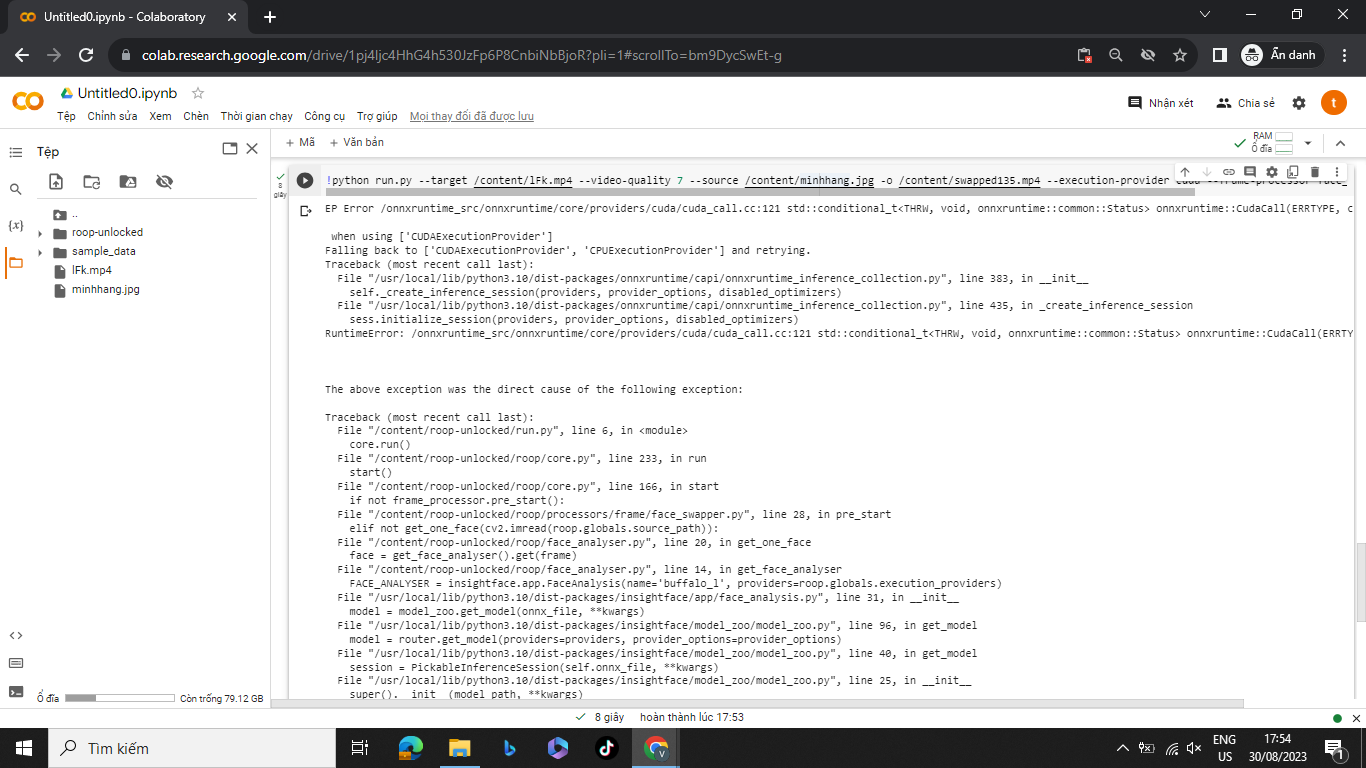Toggle the header visibility with chevron
The width and height of the screenshot is (1366, 768).
(x=1341, y=143)
